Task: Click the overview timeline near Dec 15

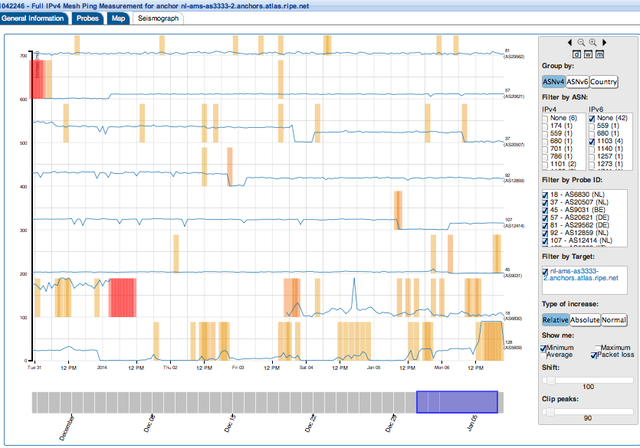Action: click(x=231, y=403)
